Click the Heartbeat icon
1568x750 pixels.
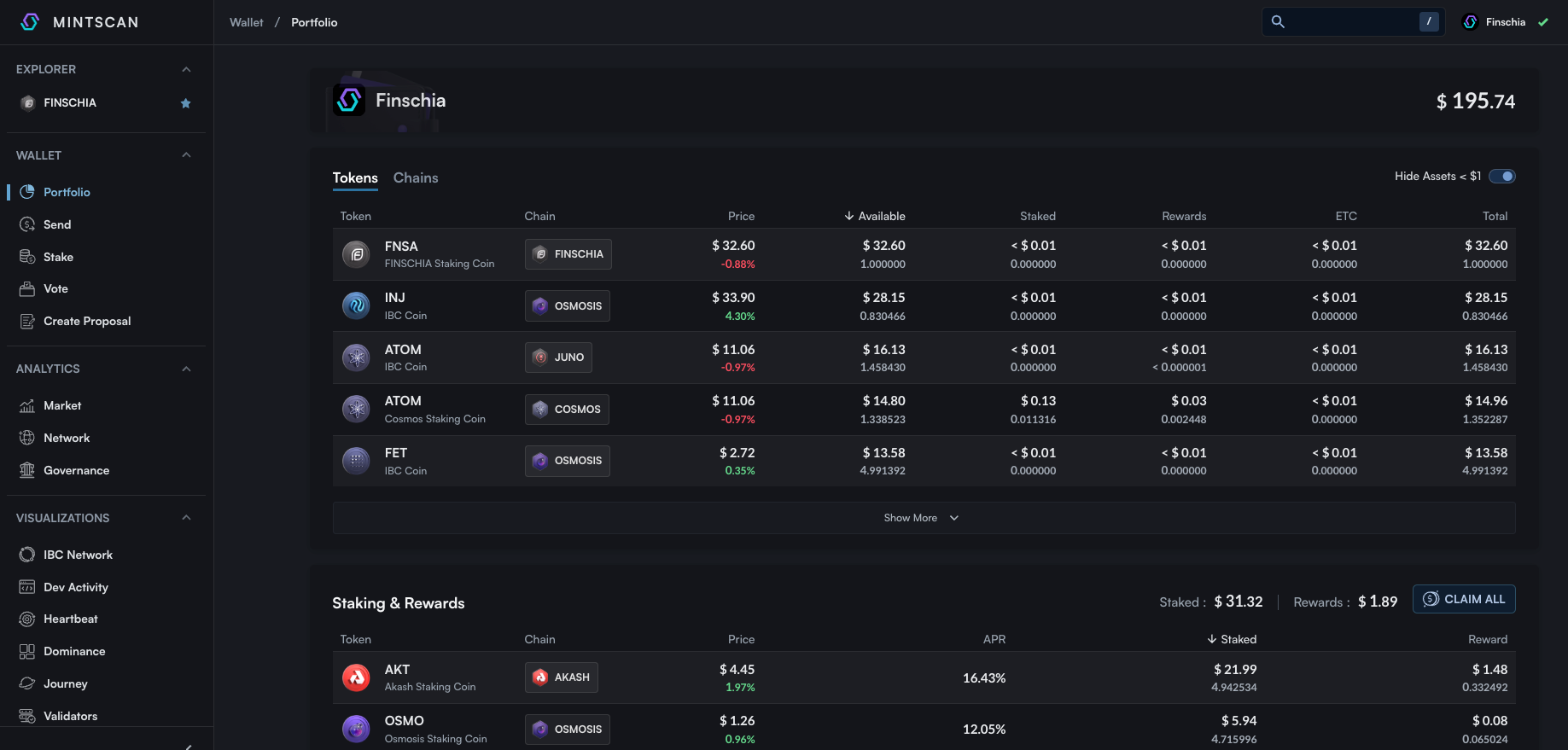[x=27, y=619]
